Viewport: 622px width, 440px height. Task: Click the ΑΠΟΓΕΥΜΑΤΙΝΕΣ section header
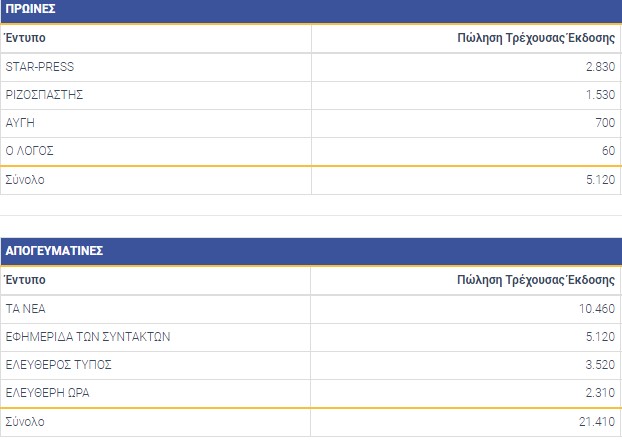tap(54, 250)
